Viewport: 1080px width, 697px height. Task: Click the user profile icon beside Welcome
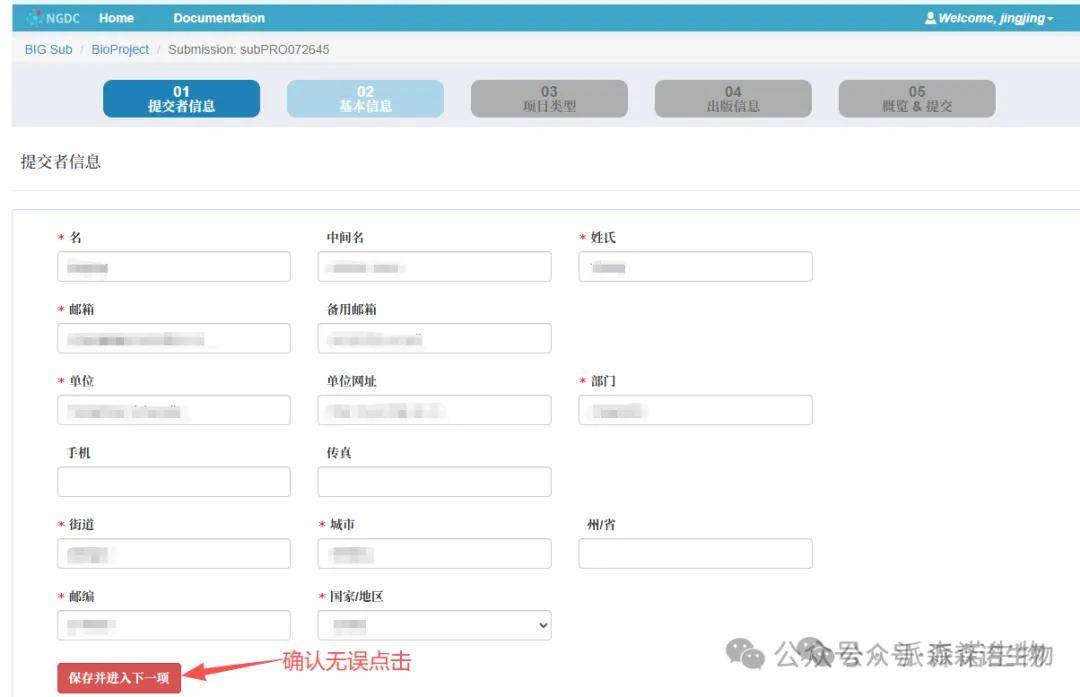click(x=930, y=18)
